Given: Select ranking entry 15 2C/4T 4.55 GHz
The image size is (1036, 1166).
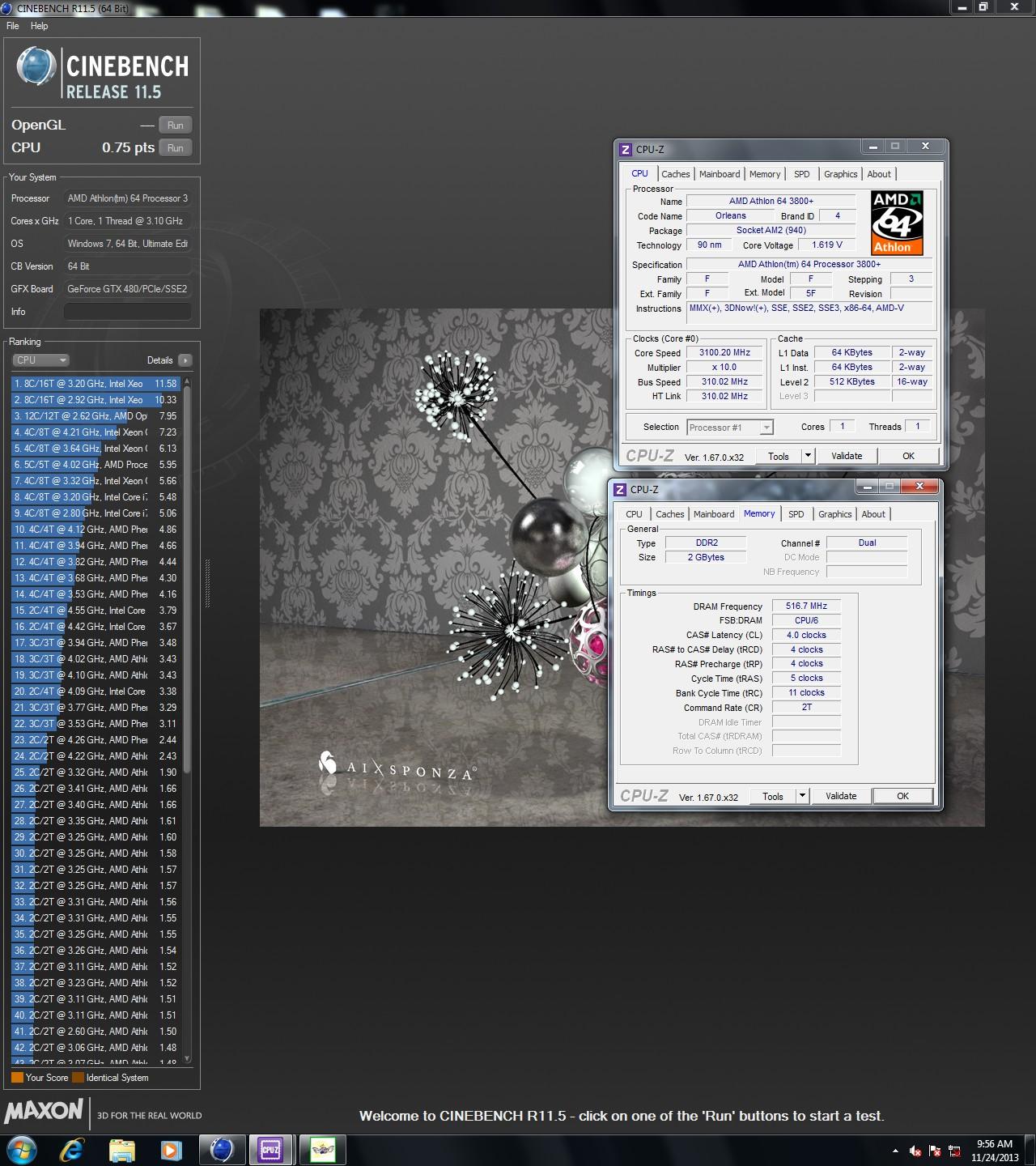Looking at the screenshot, I should click(x=96, y=611).
